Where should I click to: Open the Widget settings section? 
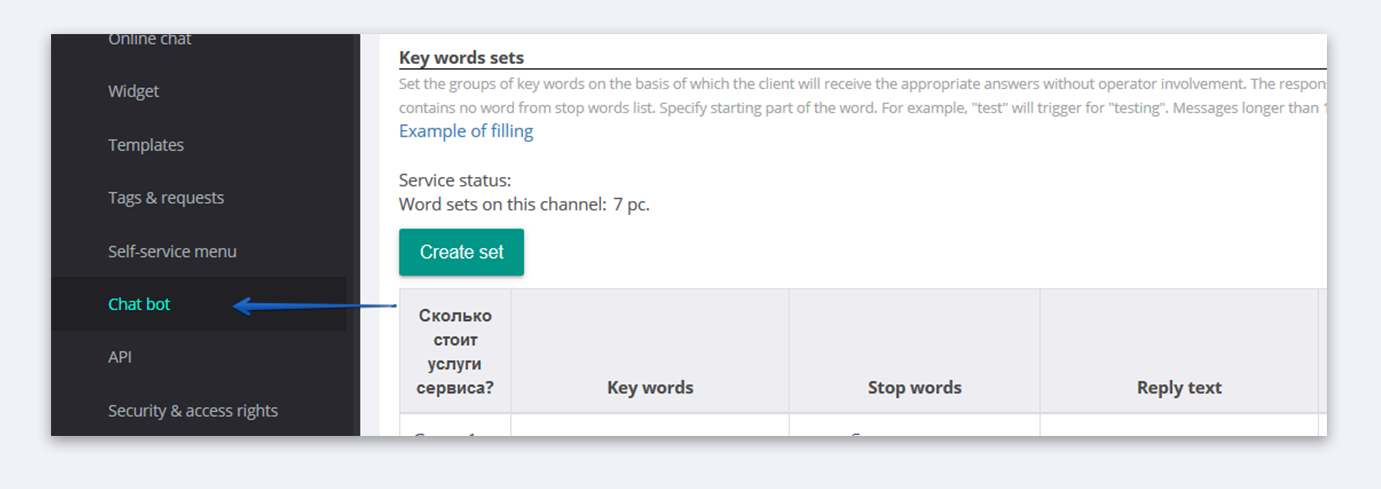(133, 91)
